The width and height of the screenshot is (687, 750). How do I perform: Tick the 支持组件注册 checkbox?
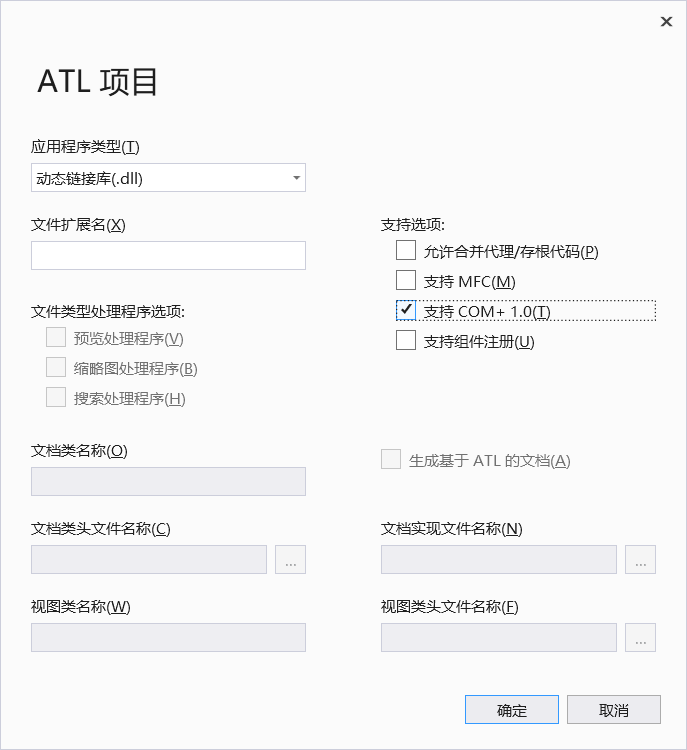406,341
